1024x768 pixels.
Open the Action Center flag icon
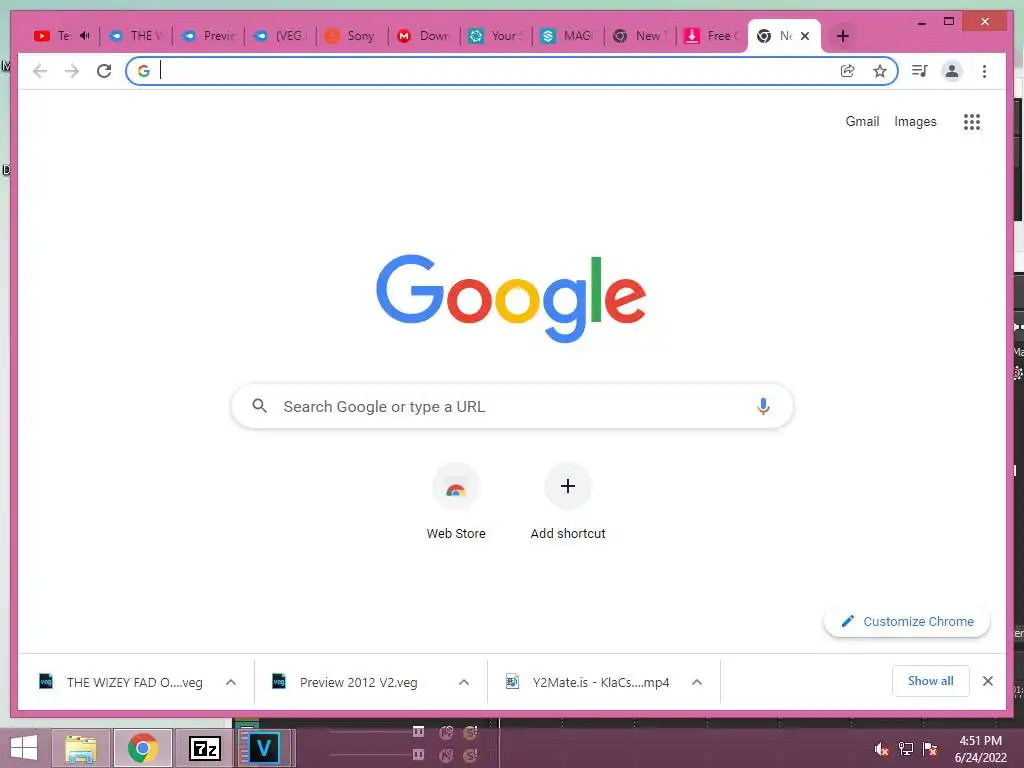coord(930,749)
